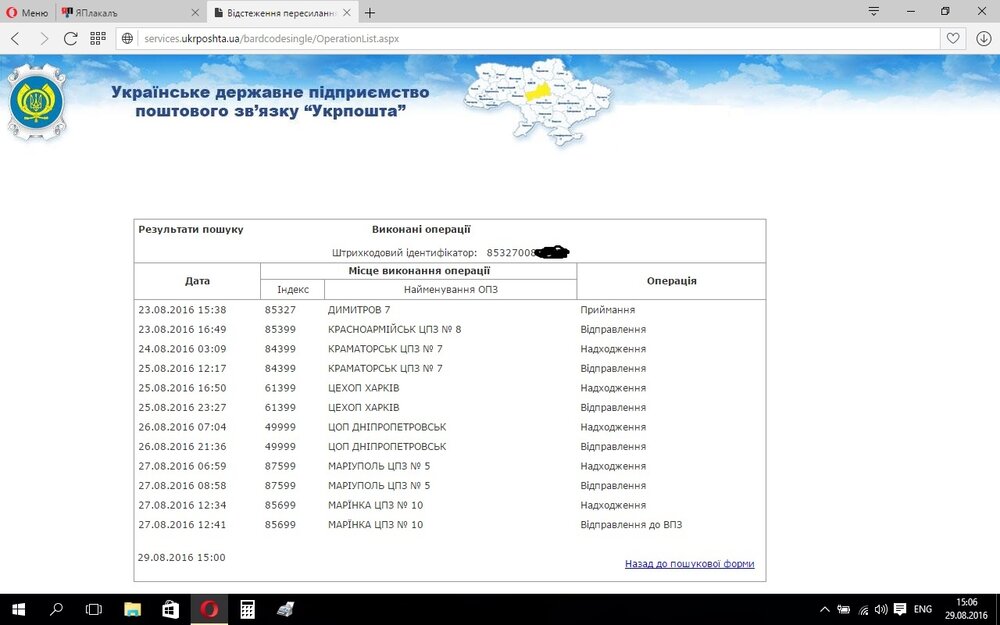The height and width of the screenshot is (625, 1000).
Task: Open File Explorer from taskbar
Action: tap(132, 610)
